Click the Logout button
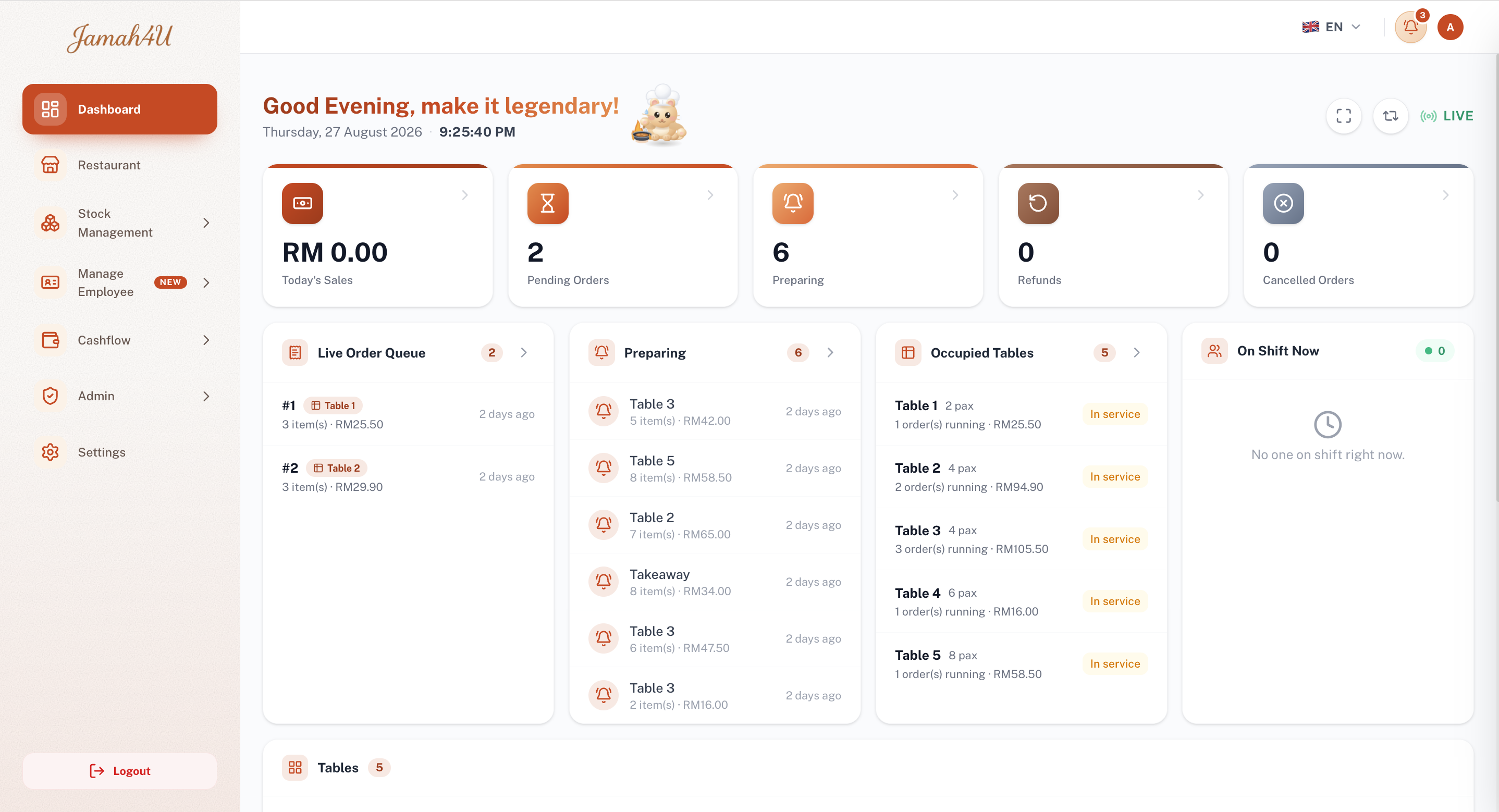Screen dimensions: 1499x812 click(x=119, y=771)
